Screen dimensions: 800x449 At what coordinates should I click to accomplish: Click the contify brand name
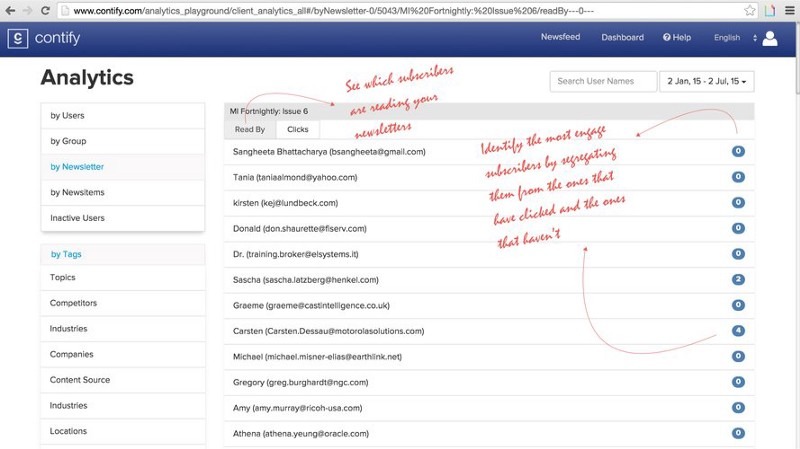tap(57, 38)
